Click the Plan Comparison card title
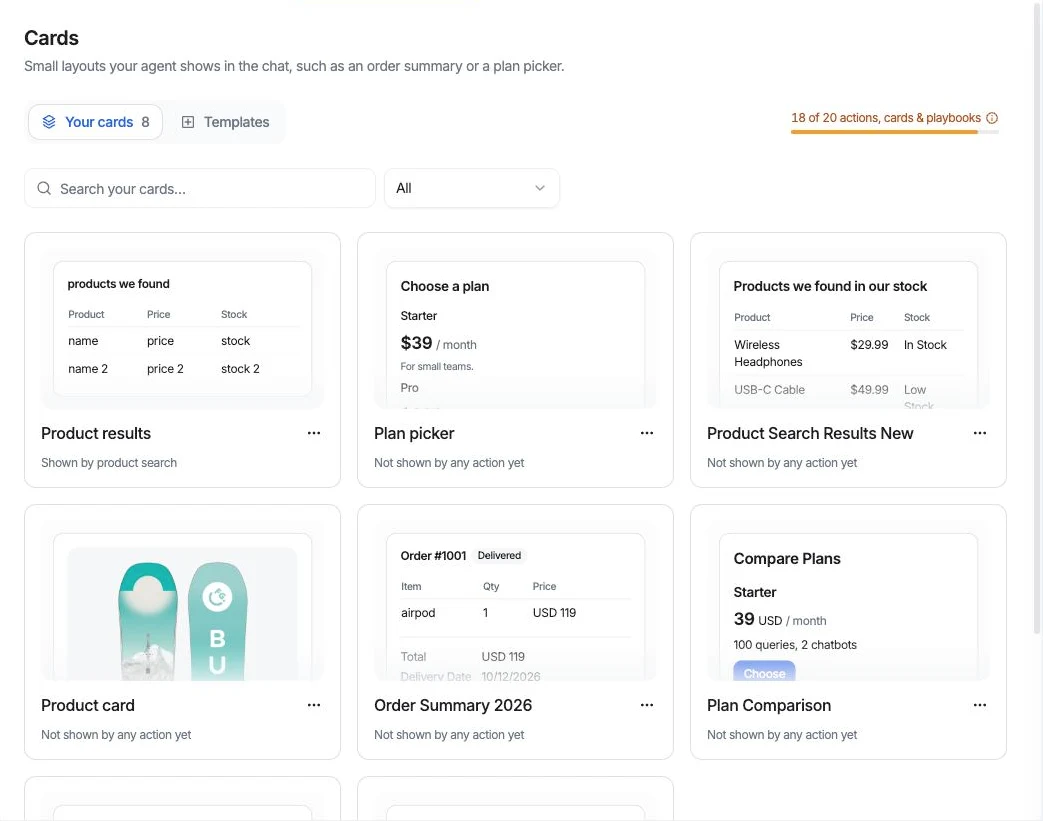 click(769, 705)
